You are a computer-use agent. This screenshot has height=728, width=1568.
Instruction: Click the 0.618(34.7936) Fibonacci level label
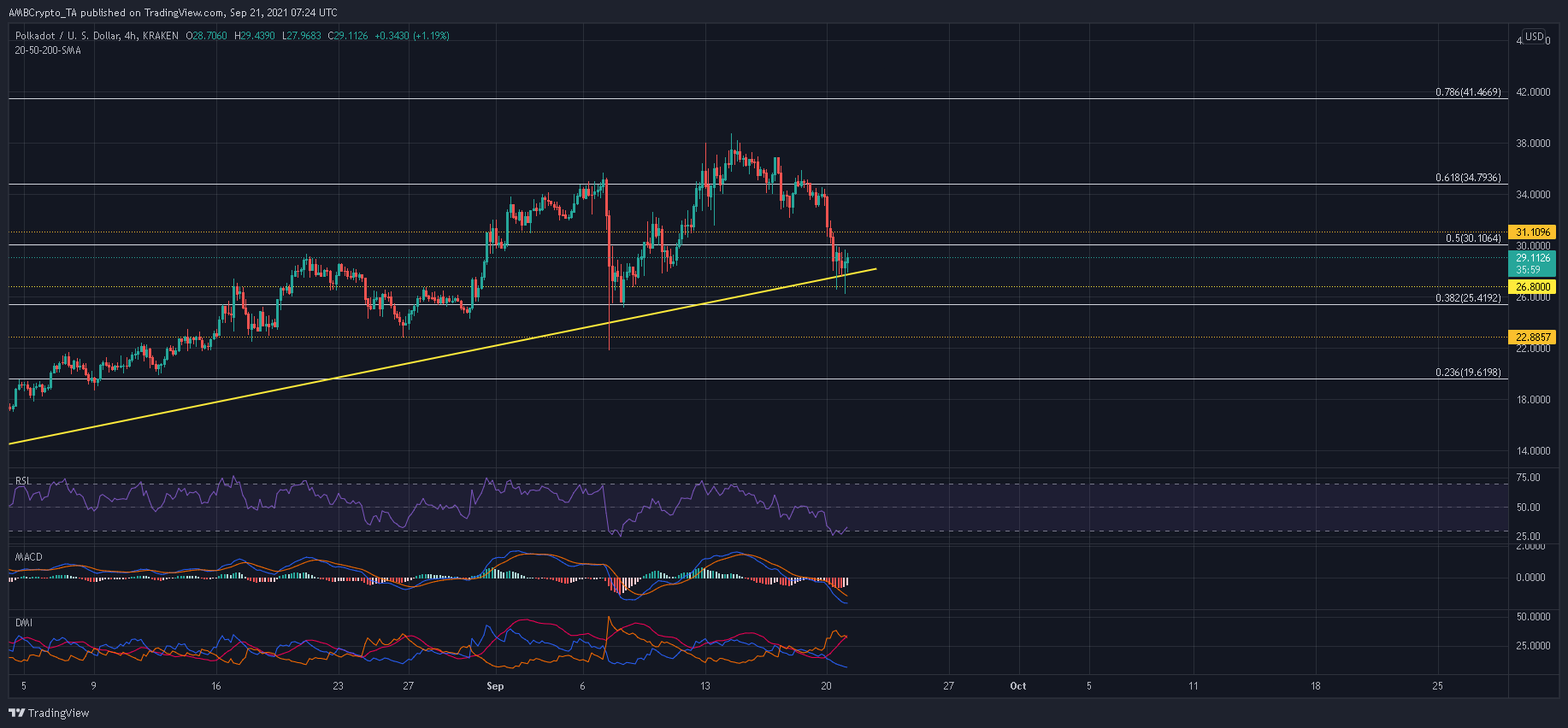pyautogui.click(x=1468, y=178)
